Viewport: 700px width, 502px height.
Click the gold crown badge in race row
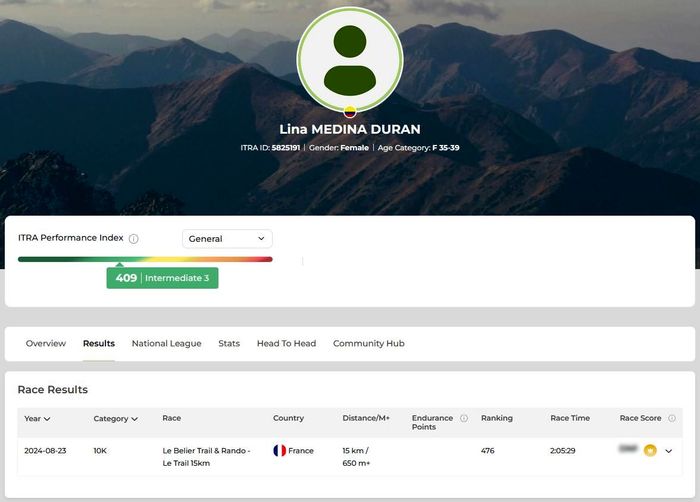(650, 451)
